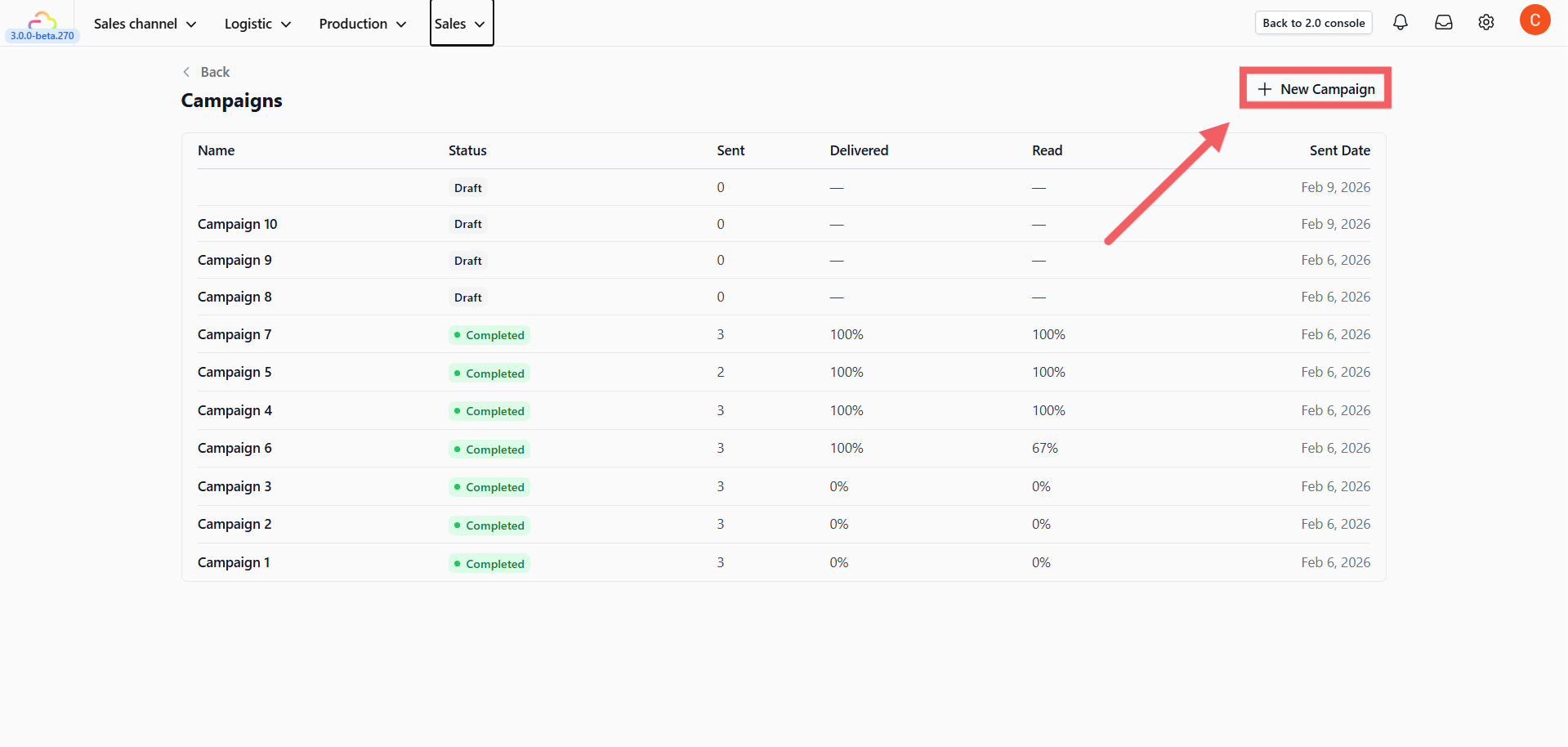Click Feb 9, 2026 date of Campaign 10
1568x747 pixels.
click(1336, 224)
